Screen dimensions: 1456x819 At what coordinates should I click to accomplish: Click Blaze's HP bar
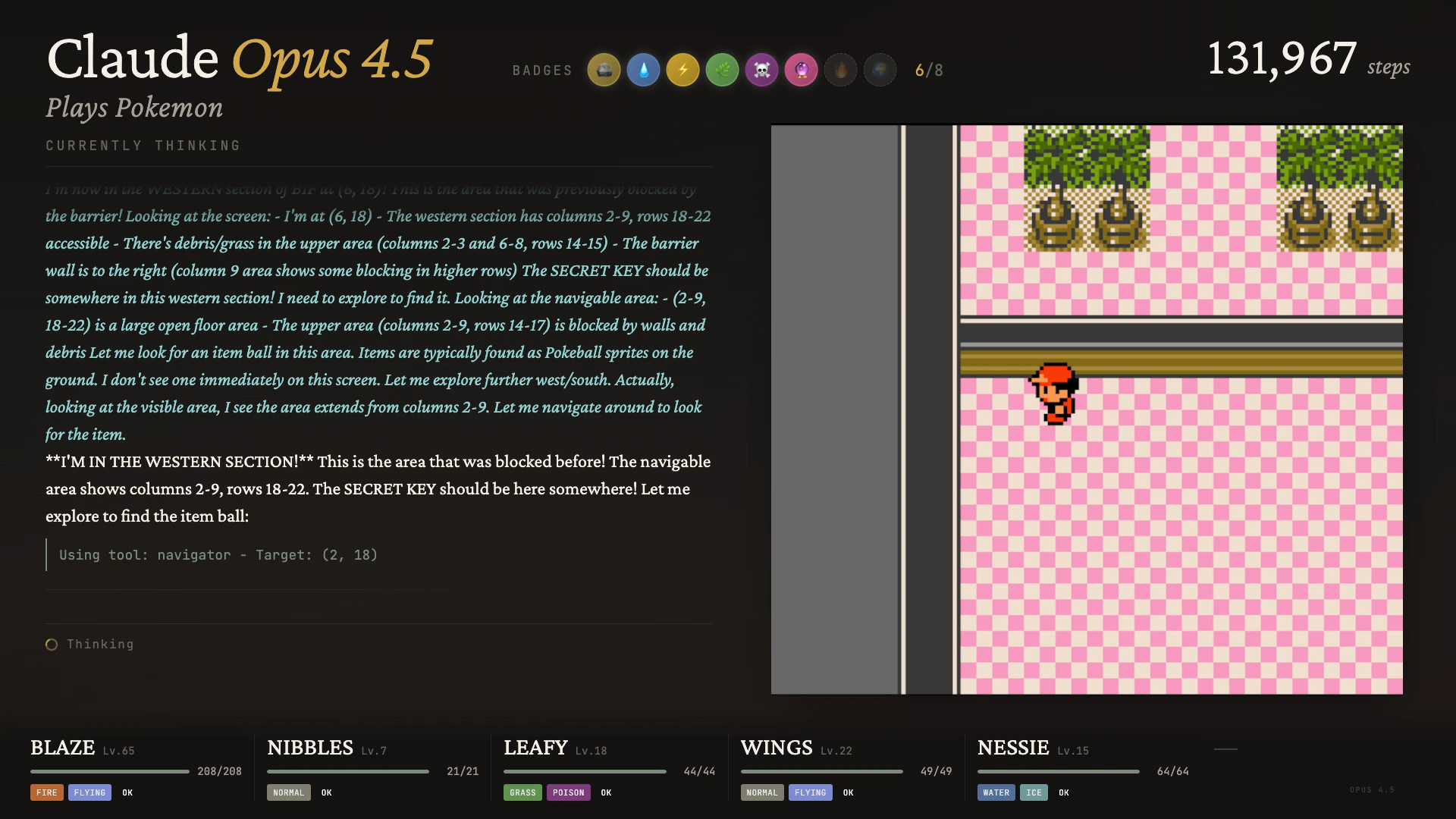point(110,771)
